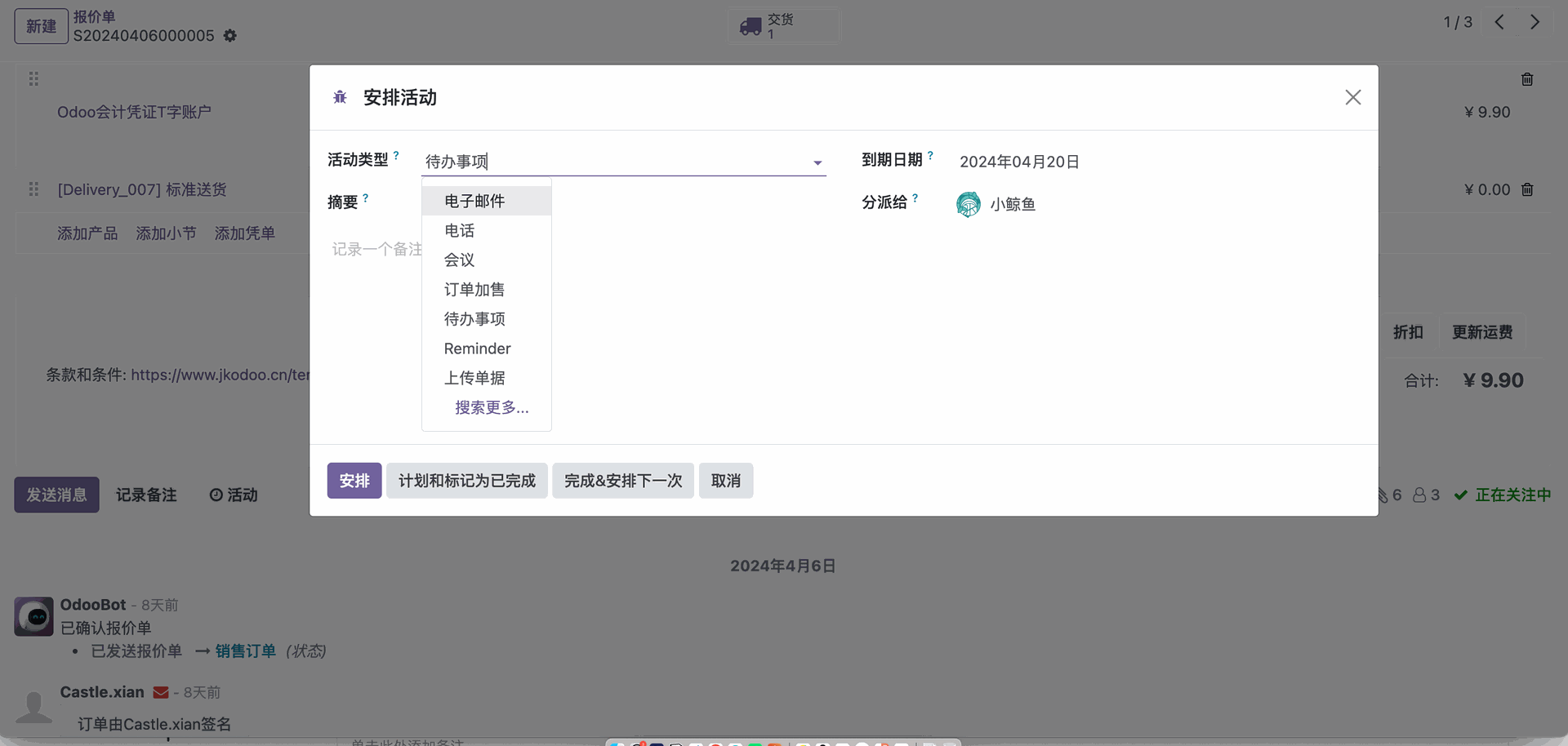Click the 取消 button
Viewport: 1568px width, 746px height.
725,481
